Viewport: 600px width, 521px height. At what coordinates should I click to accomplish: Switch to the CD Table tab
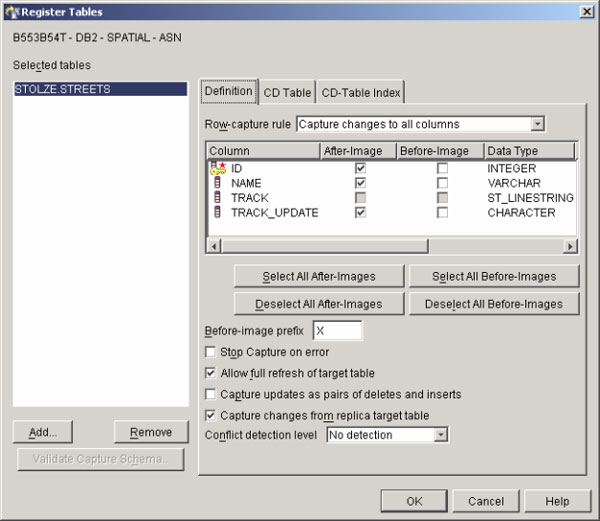tap(286, 93)
